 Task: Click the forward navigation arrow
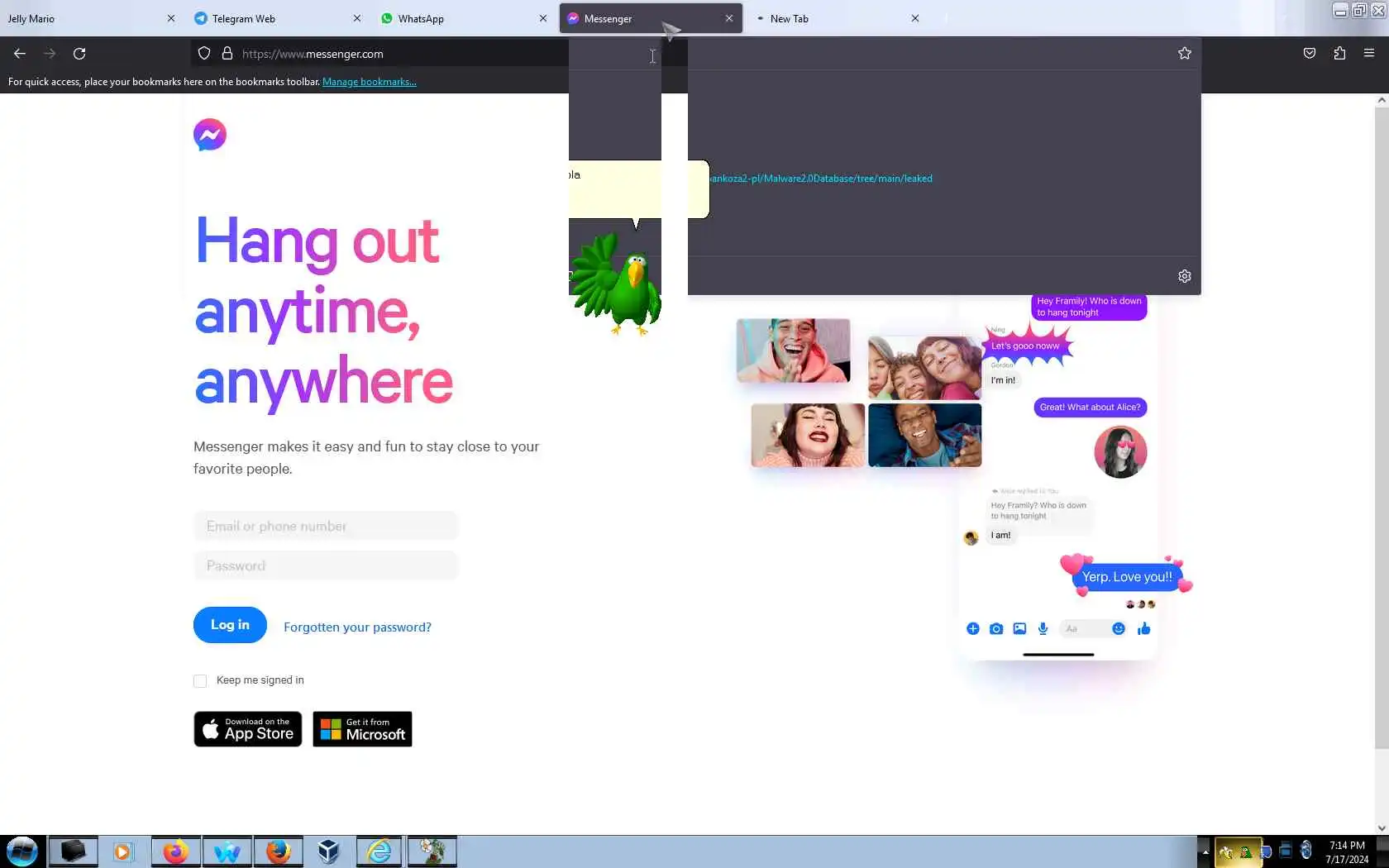point(50,54)
